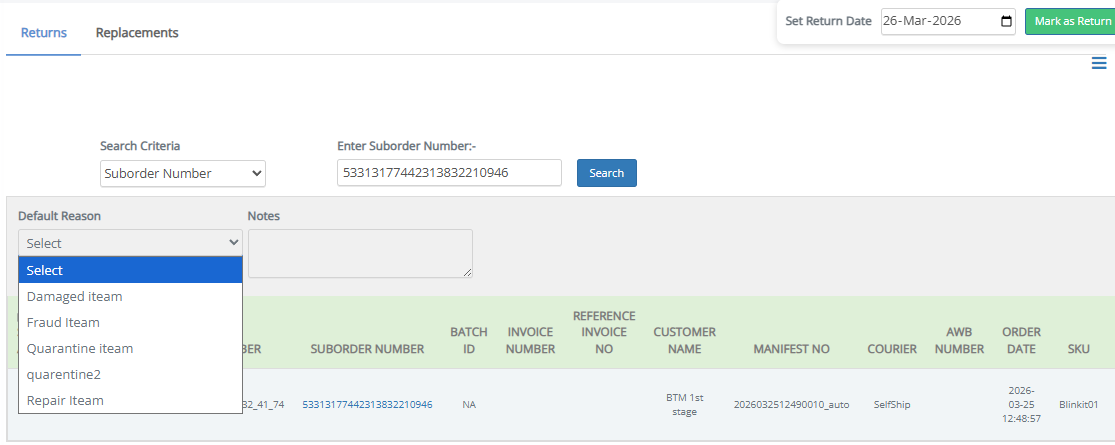This screenshot has width=1115, height=445.
Task: Open the Search Criteria dropdown
Action: pos(183,173)
